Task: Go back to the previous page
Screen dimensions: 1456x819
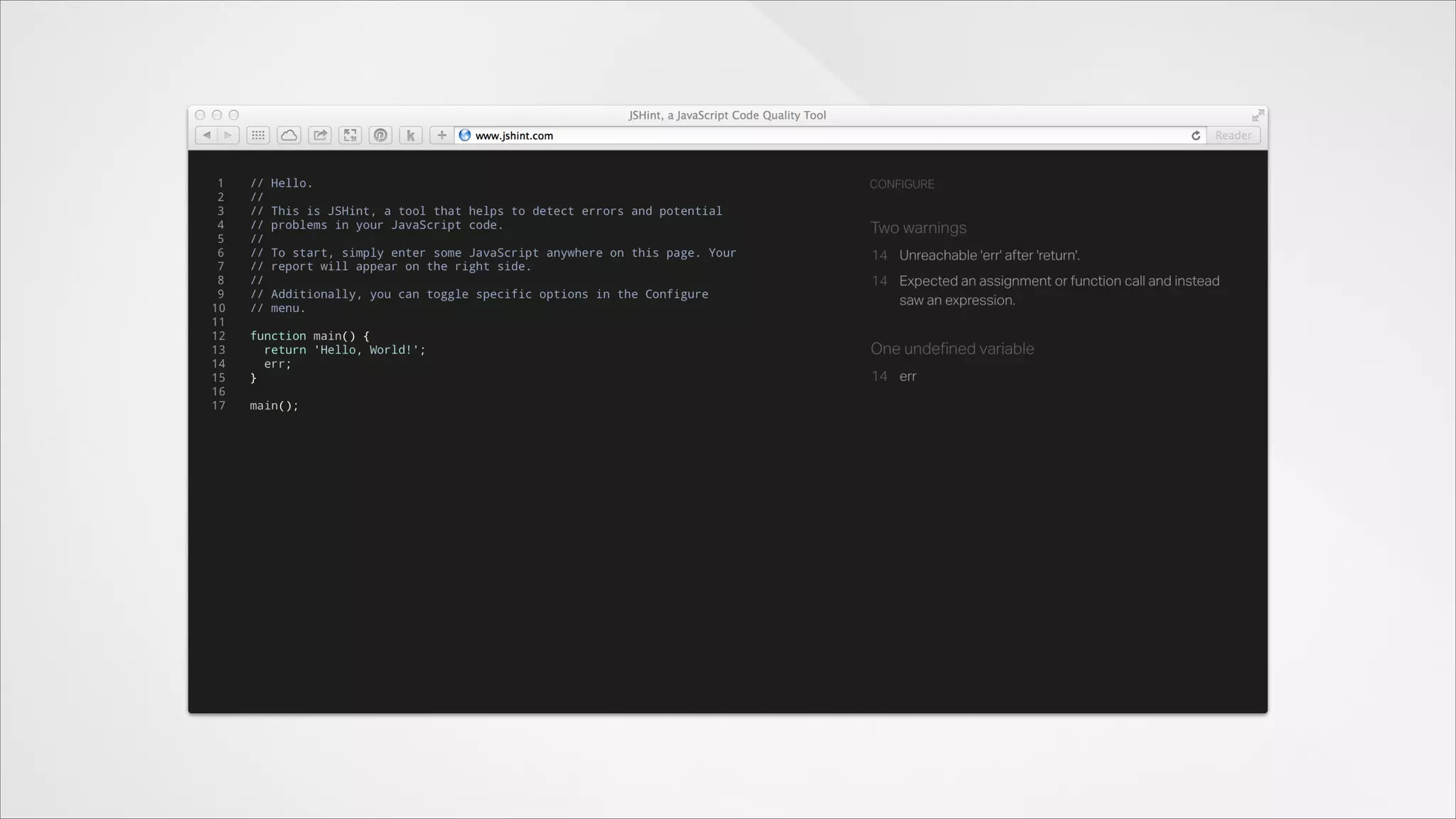Action: 206,135
